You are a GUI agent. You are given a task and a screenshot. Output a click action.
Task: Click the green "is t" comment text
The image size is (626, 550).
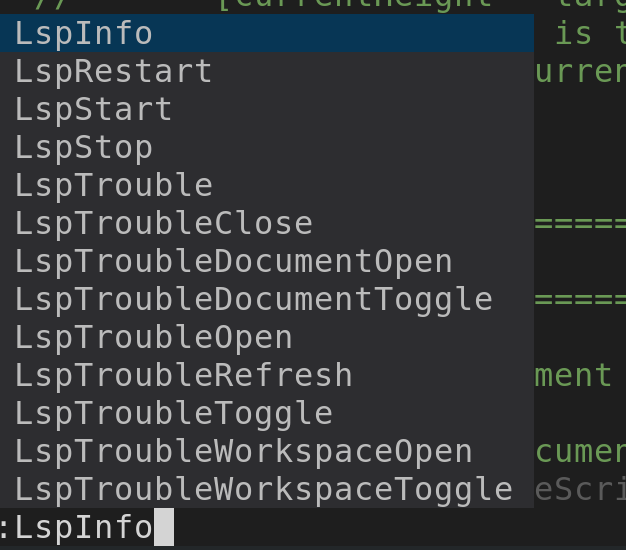point(590,33)
